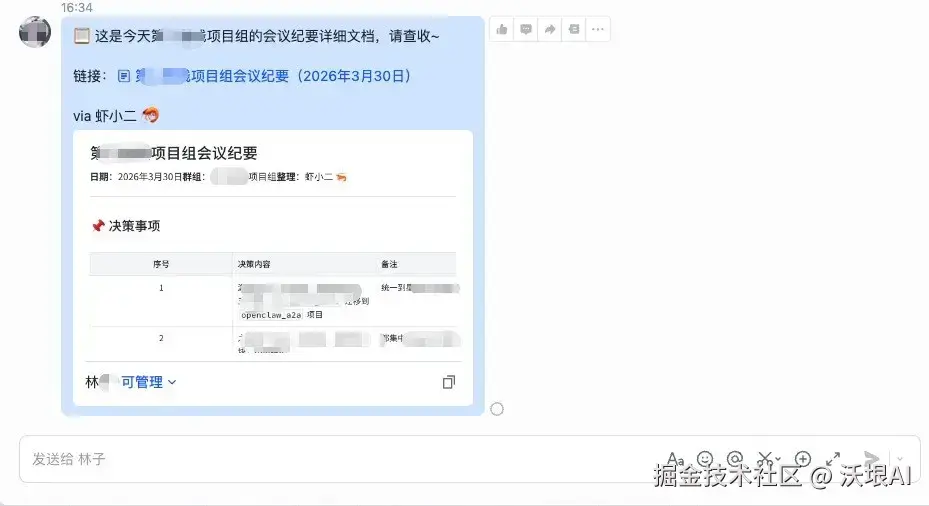
Task: Click the 备注 column header
Action: (x=389, y=264)
